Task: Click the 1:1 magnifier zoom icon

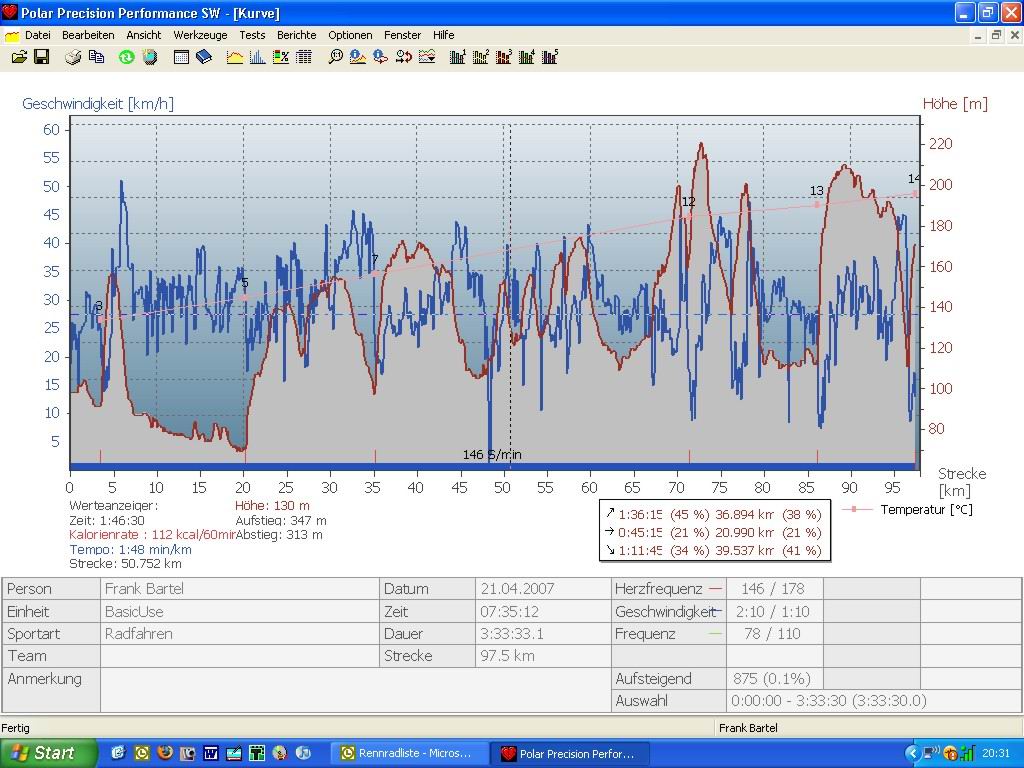Action: click(336, 57)
